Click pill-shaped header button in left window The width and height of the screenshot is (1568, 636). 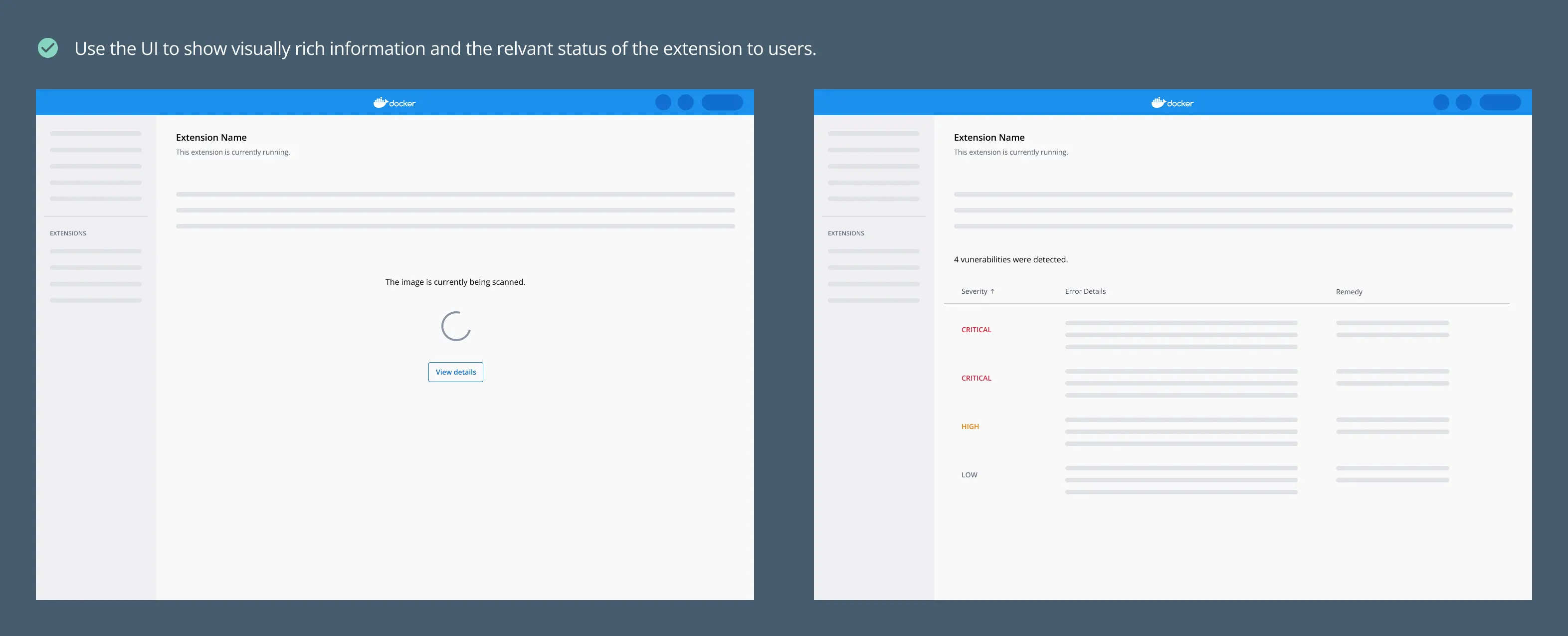[722, 102]
